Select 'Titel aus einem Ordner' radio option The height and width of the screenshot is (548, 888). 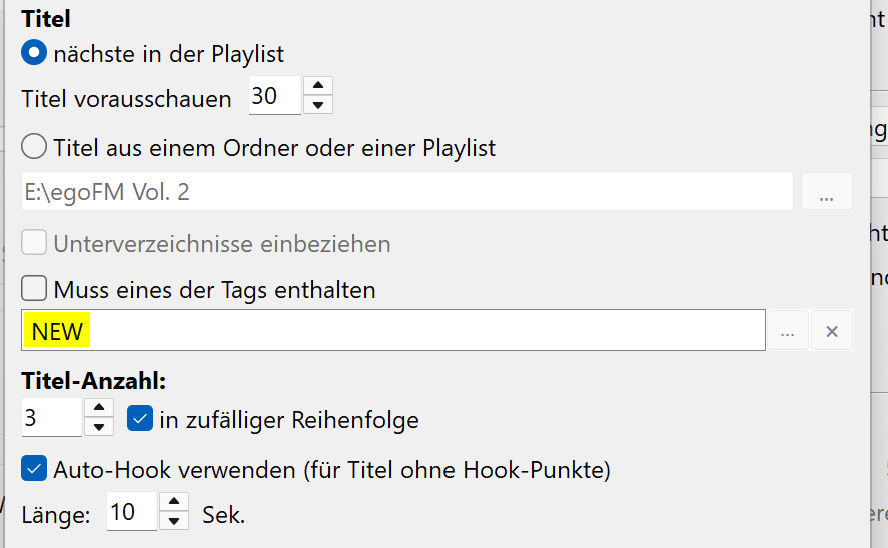pos(34,148)
